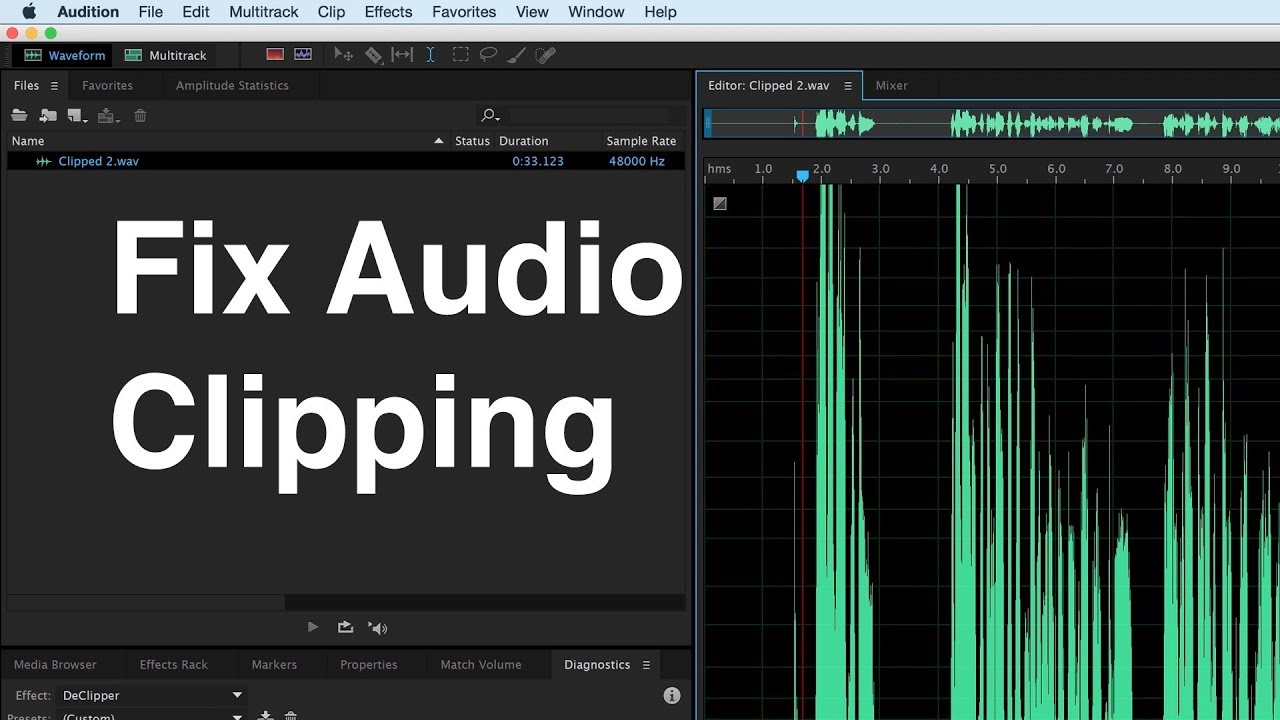Toggle Auto-Play speaker icon
The image size is (1280, 720).
(x=377, y=628)
